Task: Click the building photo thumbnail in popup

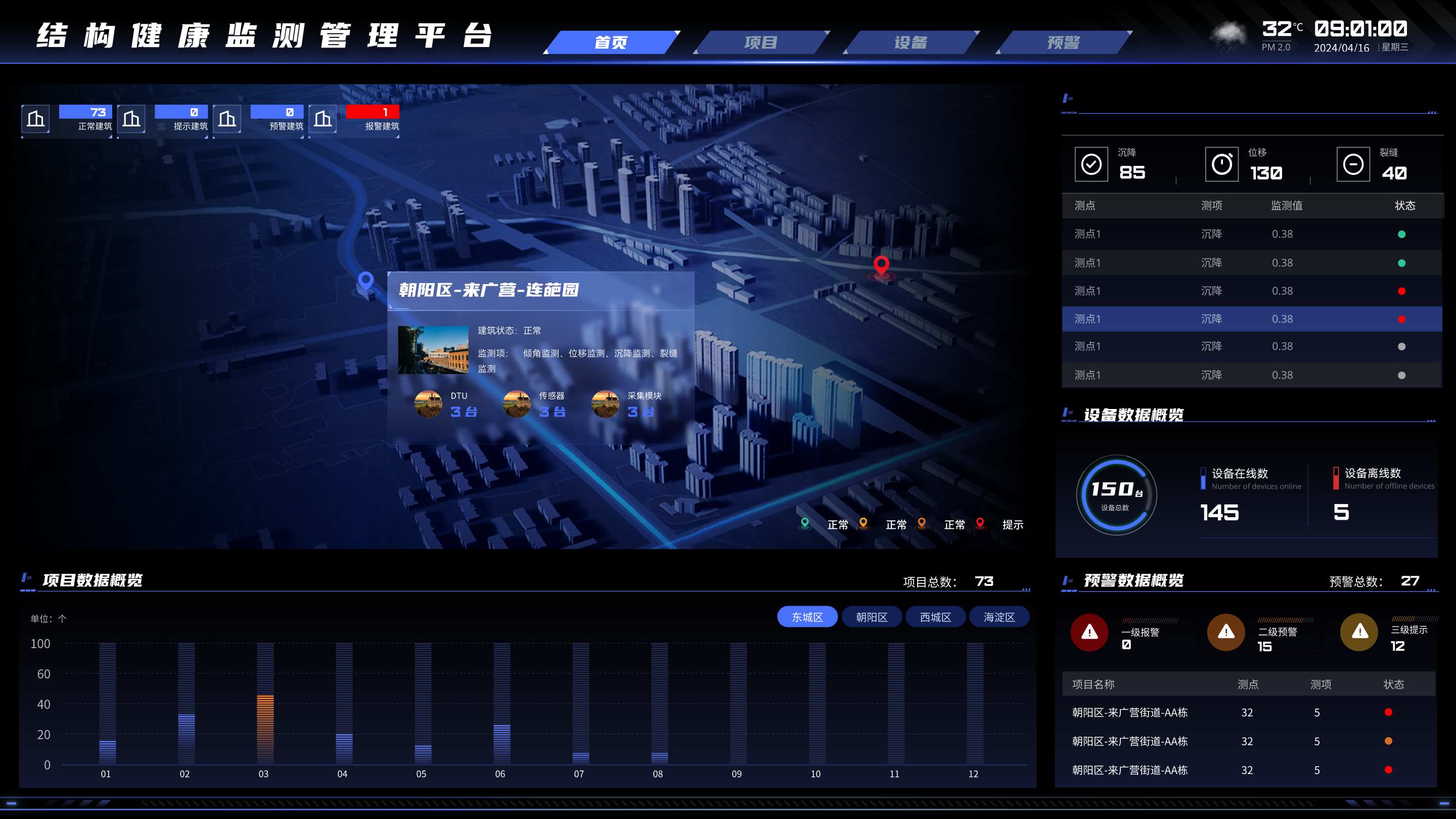Action: pos(433,350)
